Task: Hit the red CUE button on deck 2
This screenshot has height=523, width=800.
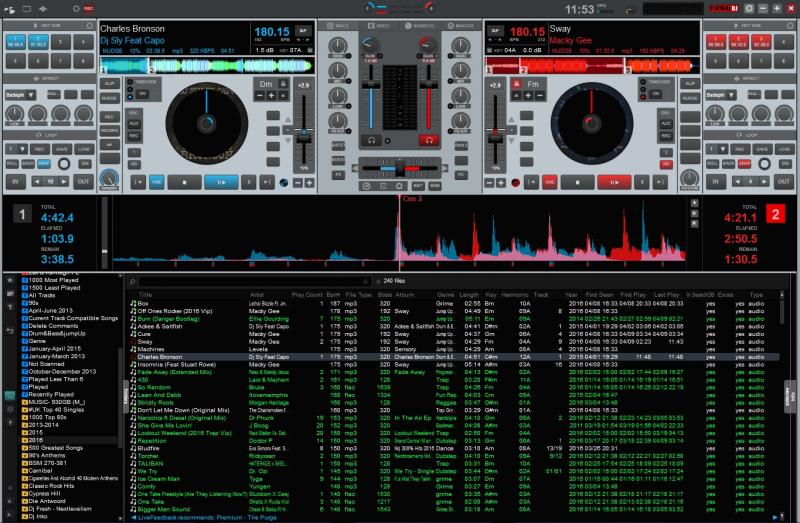Action: coord(549,182)
